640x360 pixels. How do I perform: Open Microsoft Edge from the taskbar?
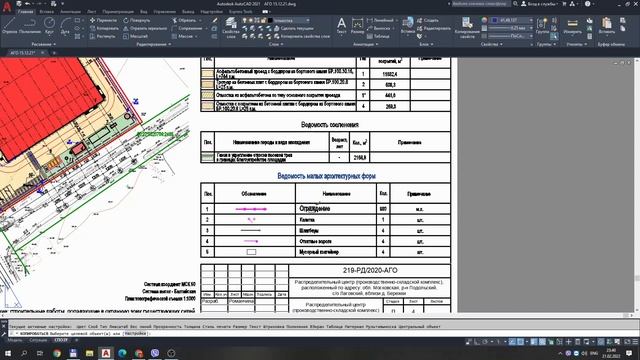coord(122,353)
